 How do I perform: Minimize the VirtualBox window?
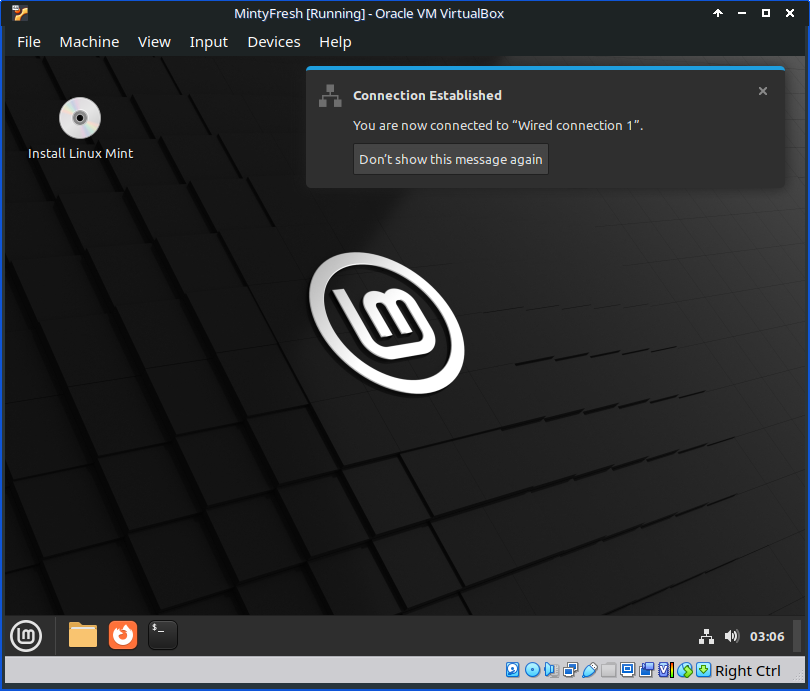(x=742, y=13)
